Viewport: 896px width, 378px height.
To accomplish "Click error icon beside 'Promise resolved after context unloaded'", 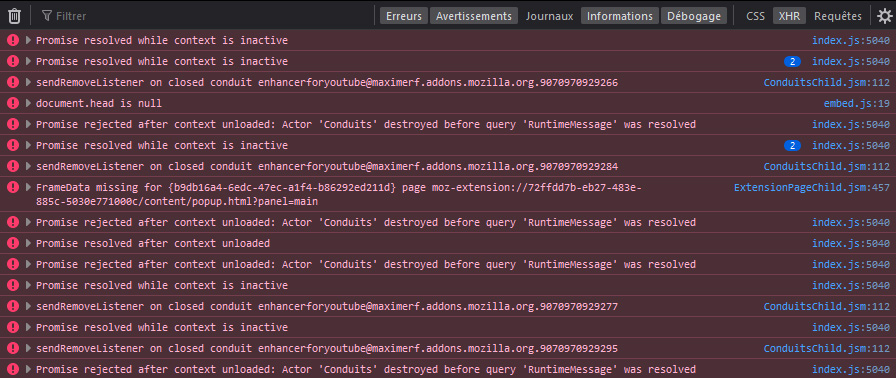I will 13,243.
